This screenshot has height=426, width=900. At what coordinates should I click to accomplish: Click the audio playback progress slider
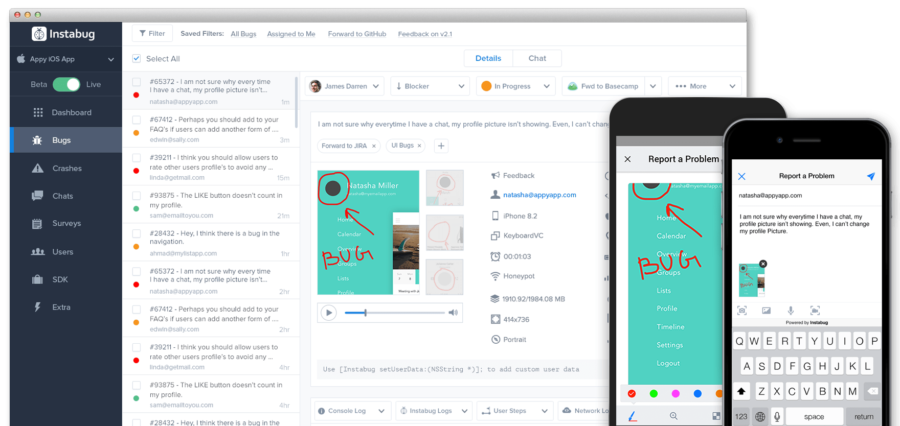click(394, 313)
